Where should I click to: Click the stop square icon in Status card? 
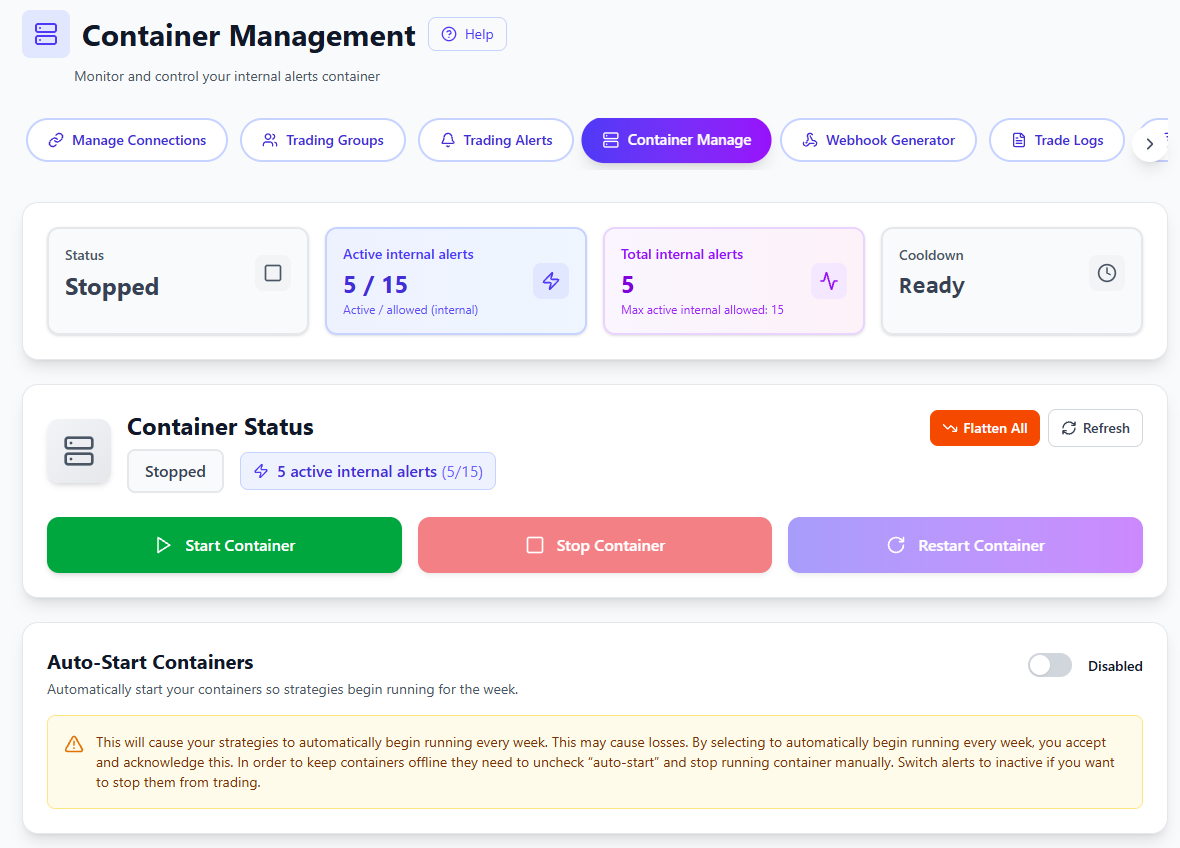point(273,273)
